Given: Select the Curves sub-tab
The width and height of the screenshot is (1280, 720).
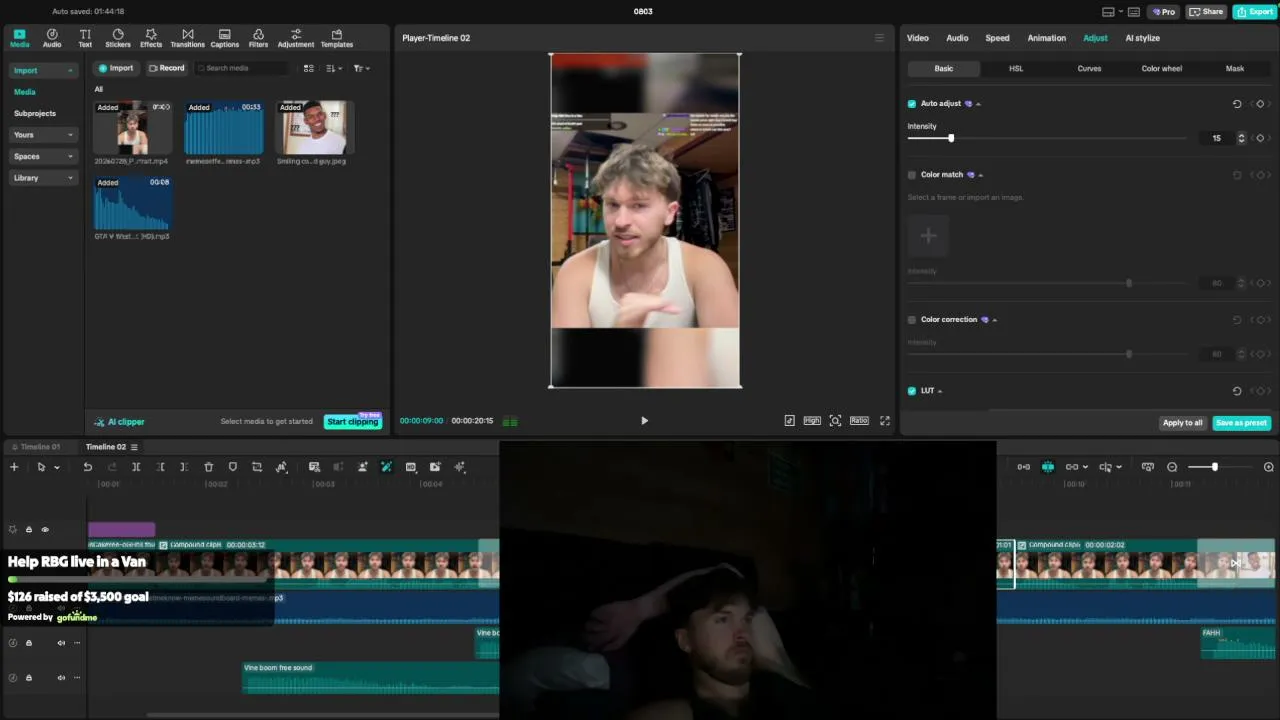Looking at the screenshot, I should (x=1089, y=69).
